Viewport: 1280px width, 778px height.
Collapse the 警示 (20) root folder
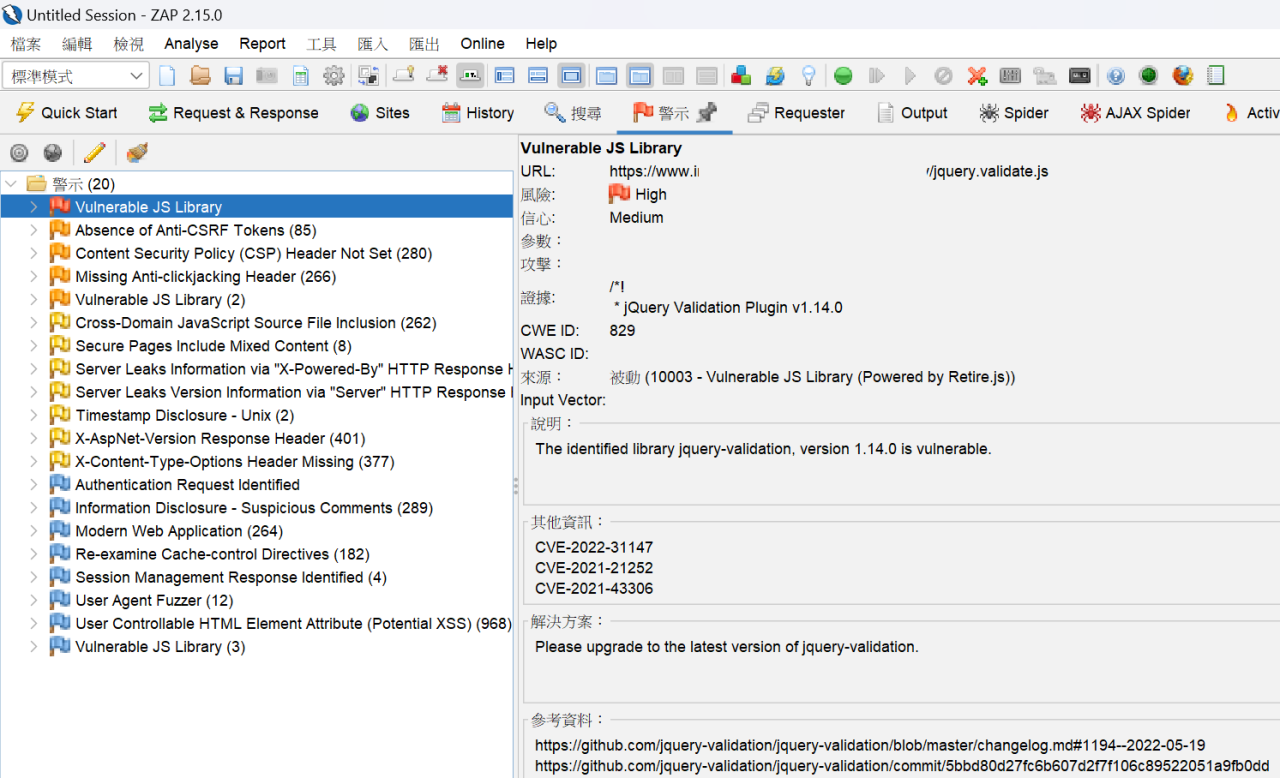11,184
